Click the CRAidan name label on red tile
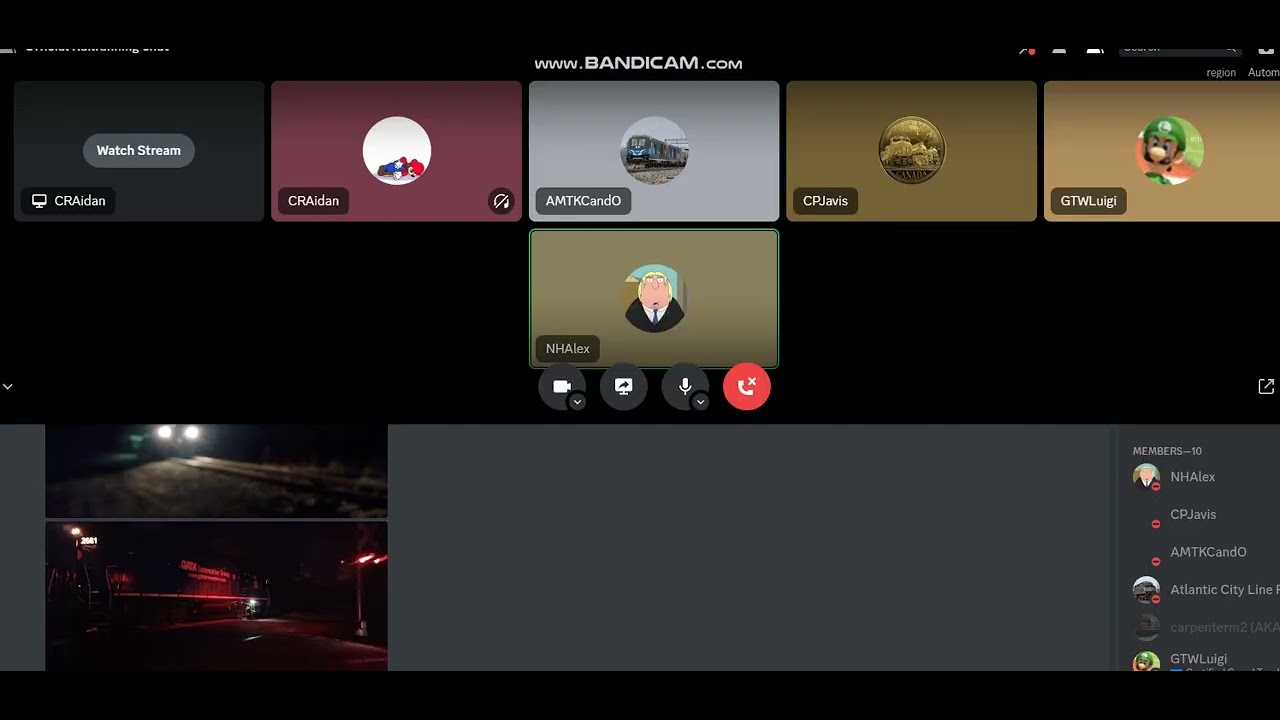The height and width of the screenshot is (720, 1280). 313,201
